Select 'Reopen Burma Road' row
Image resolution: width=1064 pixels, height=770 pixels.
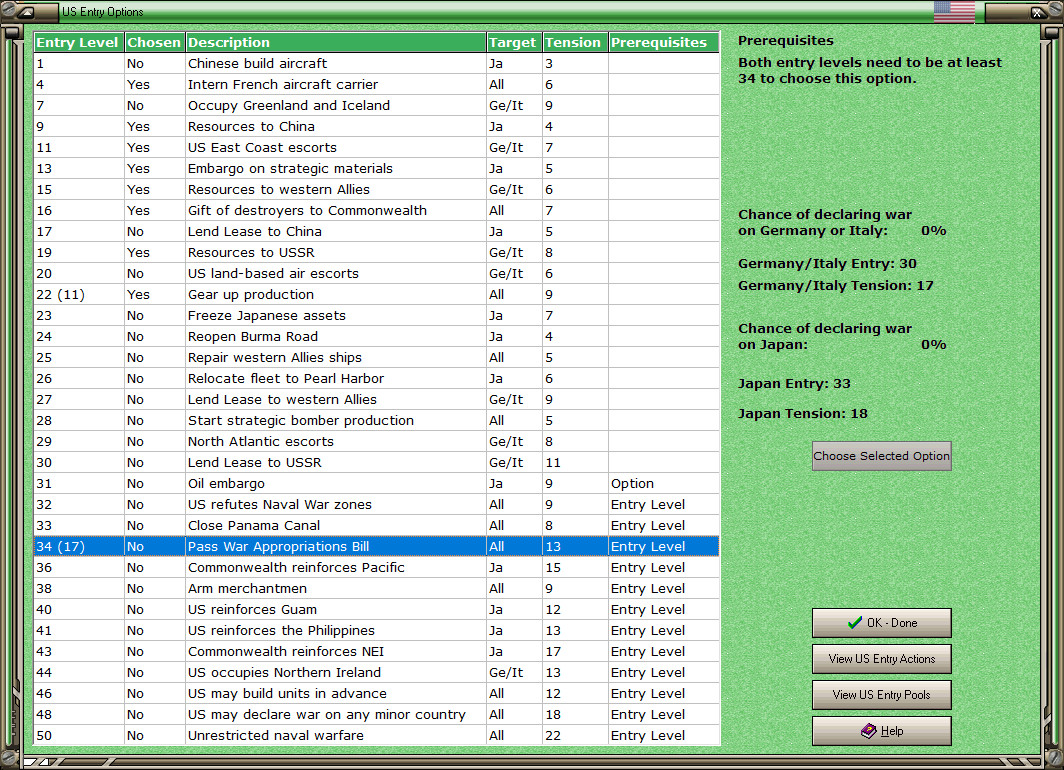377,336
